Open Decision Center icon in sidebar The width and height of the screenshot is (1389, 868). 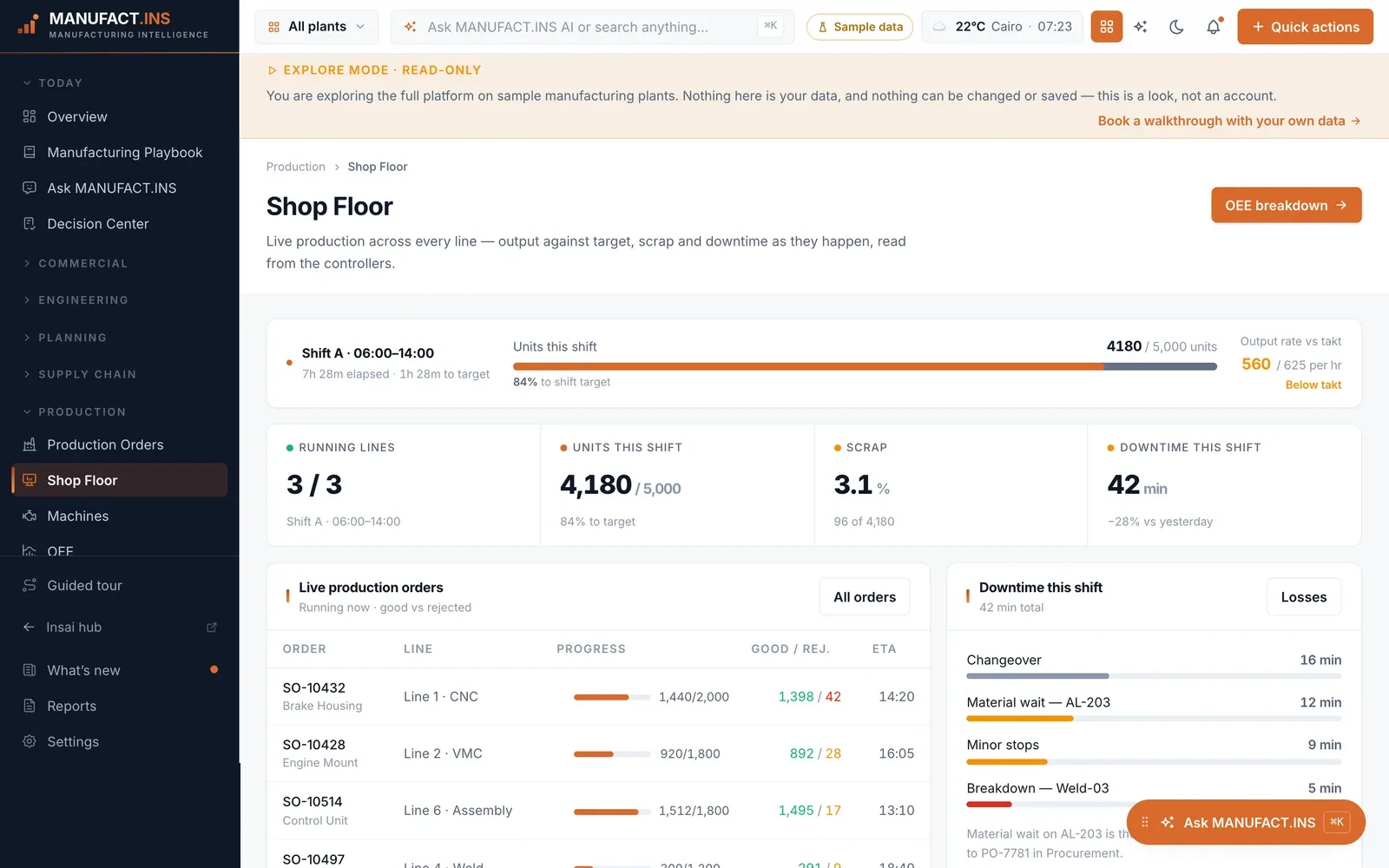pos(30,223)
